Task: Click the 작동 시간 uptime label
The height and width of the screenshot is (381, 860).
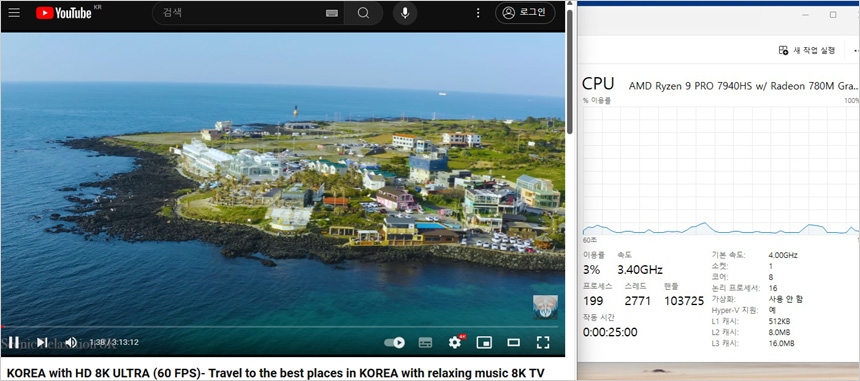Action: click(599, 317)
